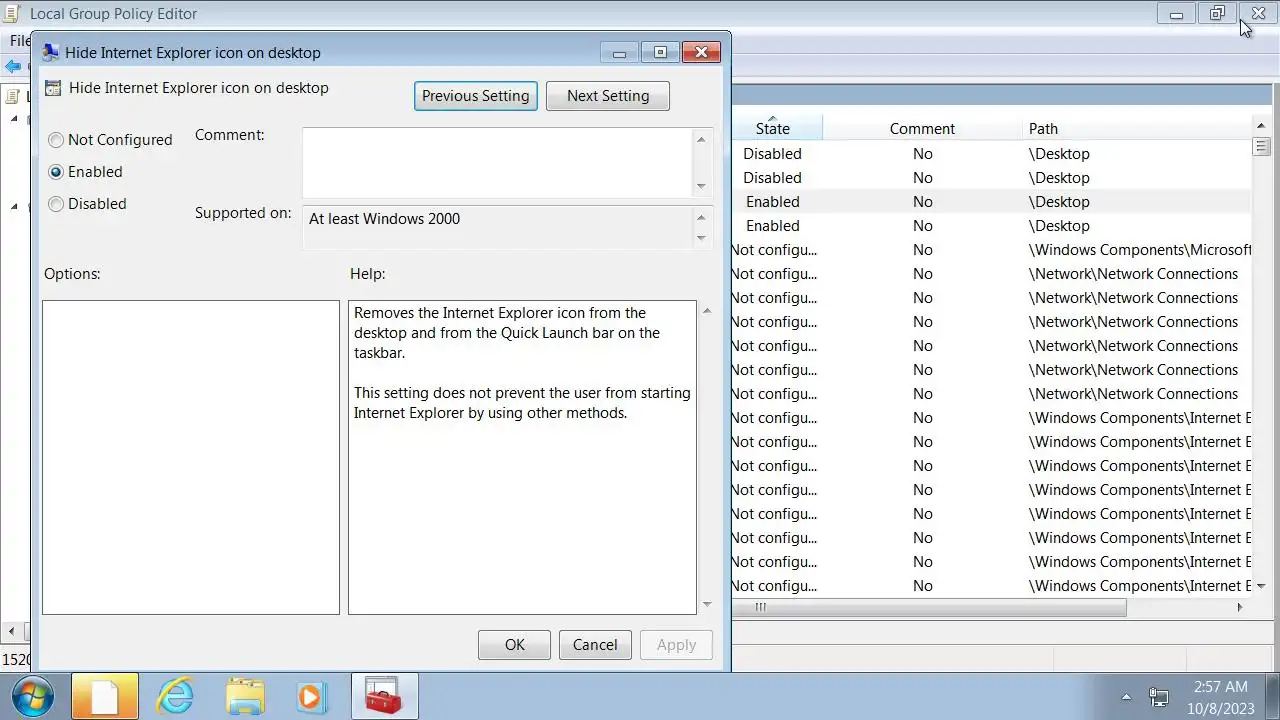Cancel the policy dialog

(595, 645)
